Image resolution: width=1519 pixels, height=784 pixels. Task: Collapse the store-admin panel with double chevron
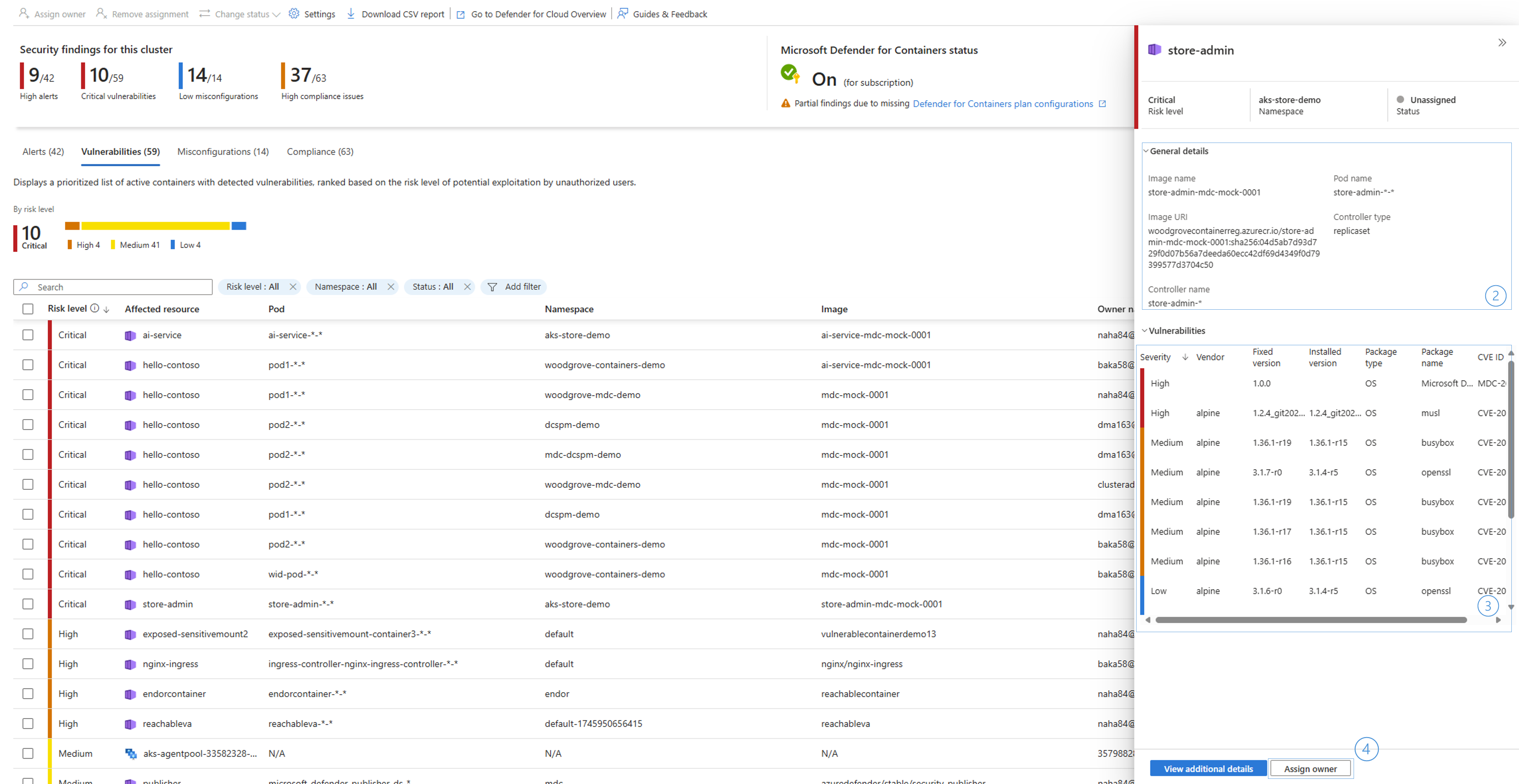pyautogui.click(x=1502, y=42)
